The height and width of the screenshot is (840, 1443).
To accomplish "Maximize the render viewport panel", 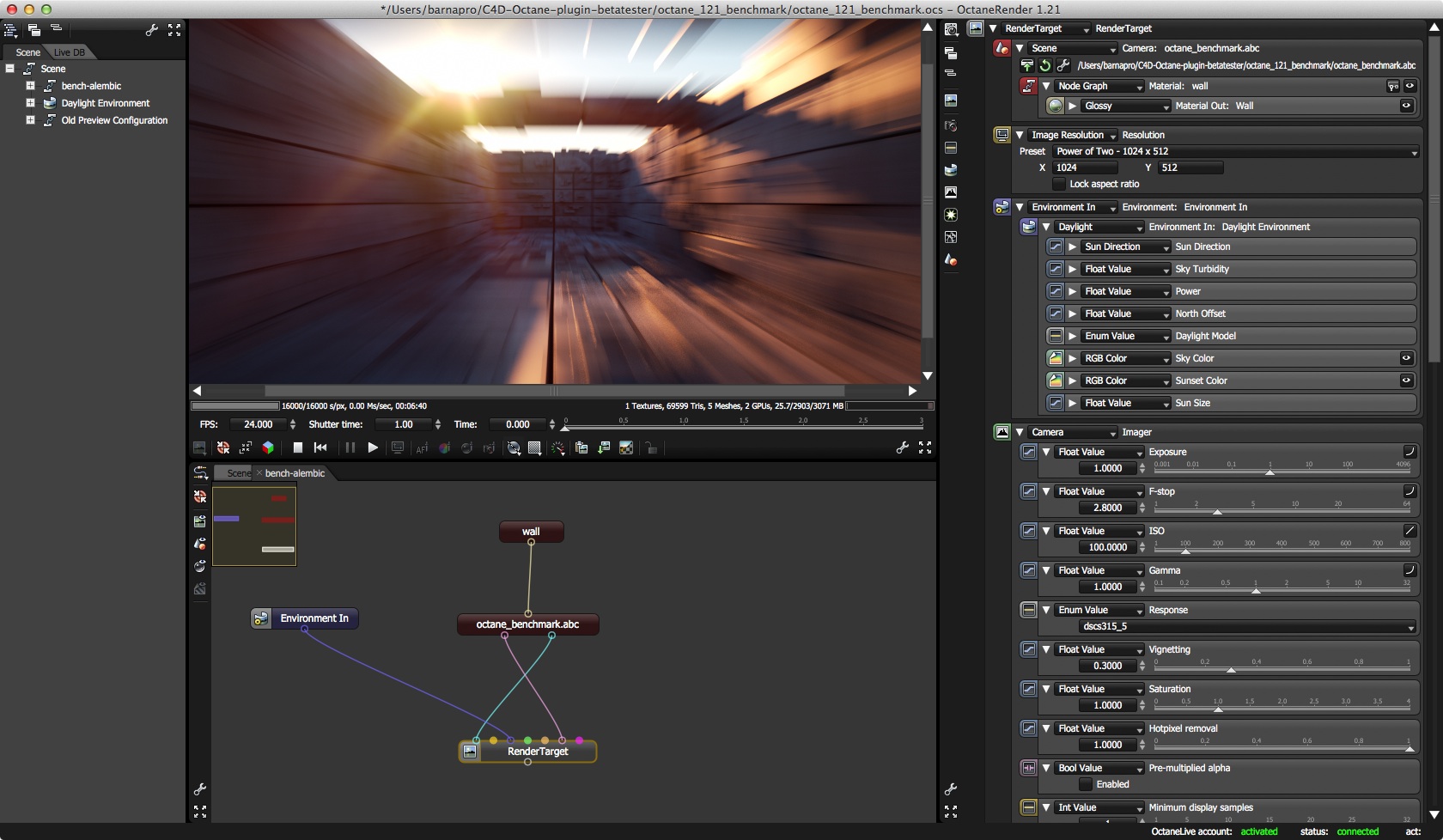I will point(925,447).
